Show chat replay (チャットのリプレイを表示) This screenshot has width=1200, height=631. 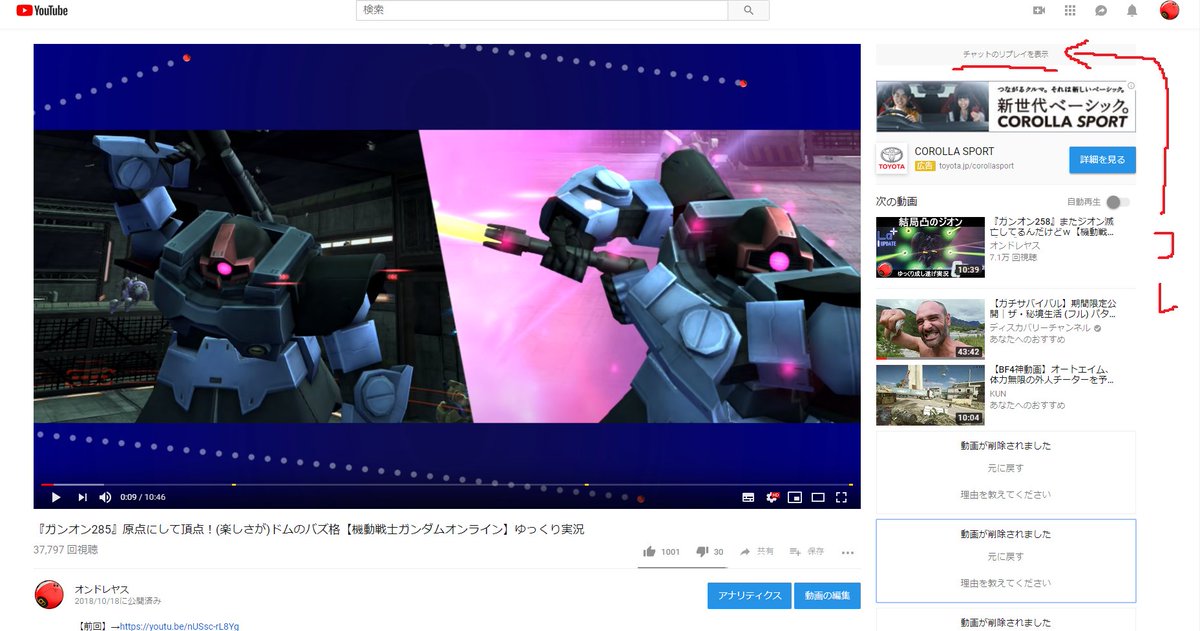click(x=1005, y=54)
